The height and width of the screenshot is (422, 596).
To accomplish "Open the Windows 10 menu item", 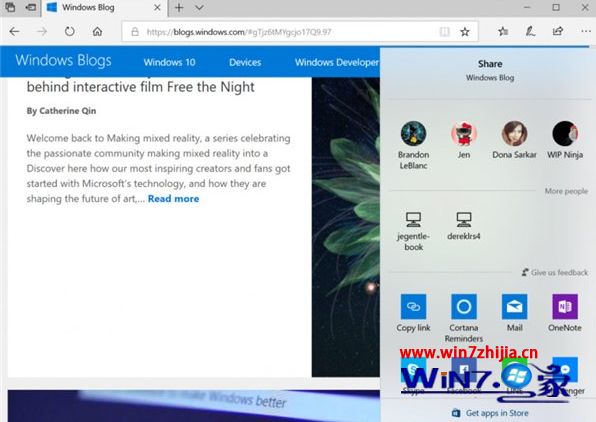I will pyautogui.click(x=170, y=62).
